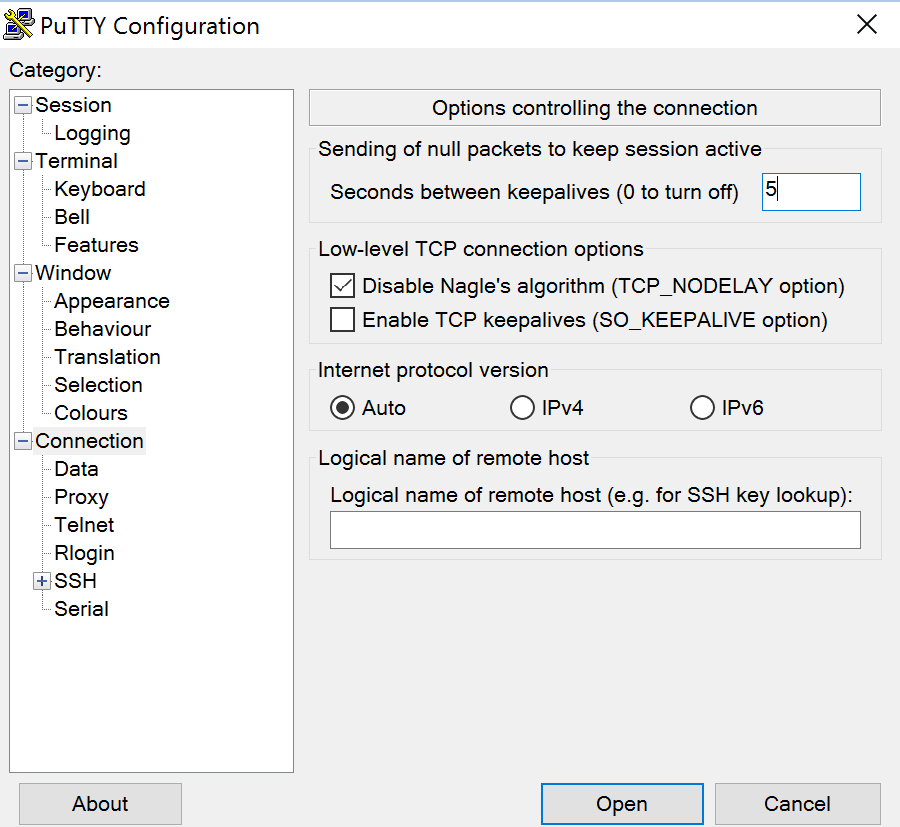Uncheck Disable Nagle's algorithm option
This screenshot has height=827, width=900.
click(x=342, y=285)
